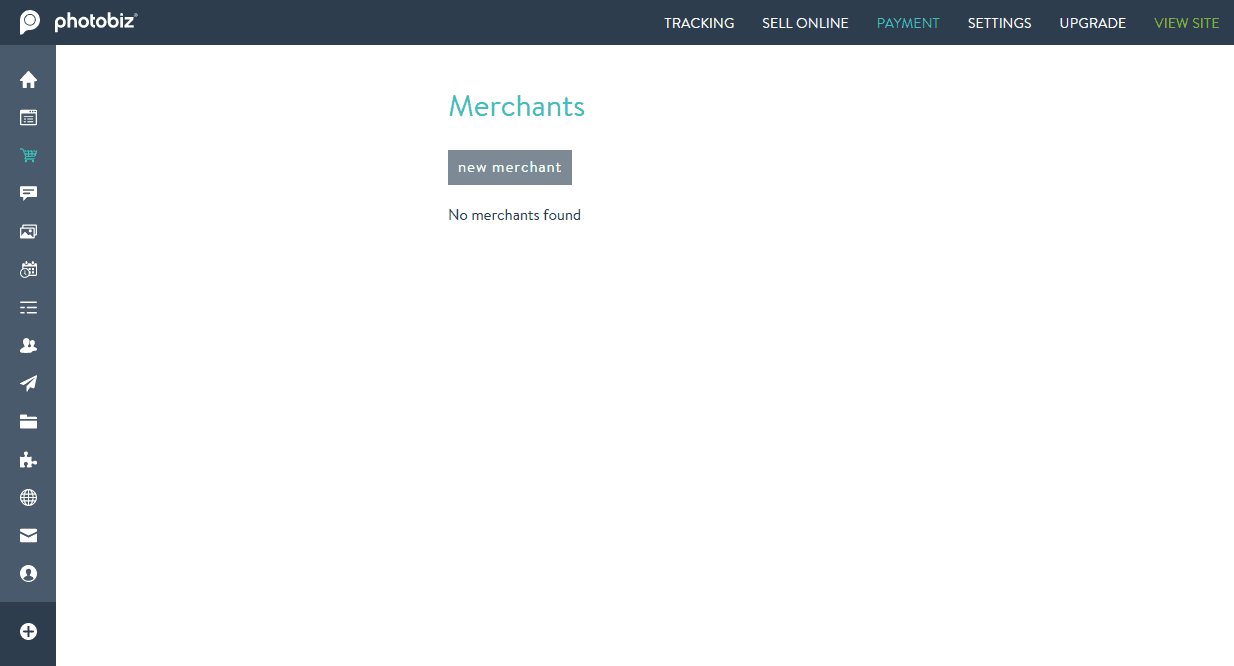Image resolution: width=1234 pixels, height=666 pixels.
Task: Select the paper plane marketing icon
Action: point(27,383)
